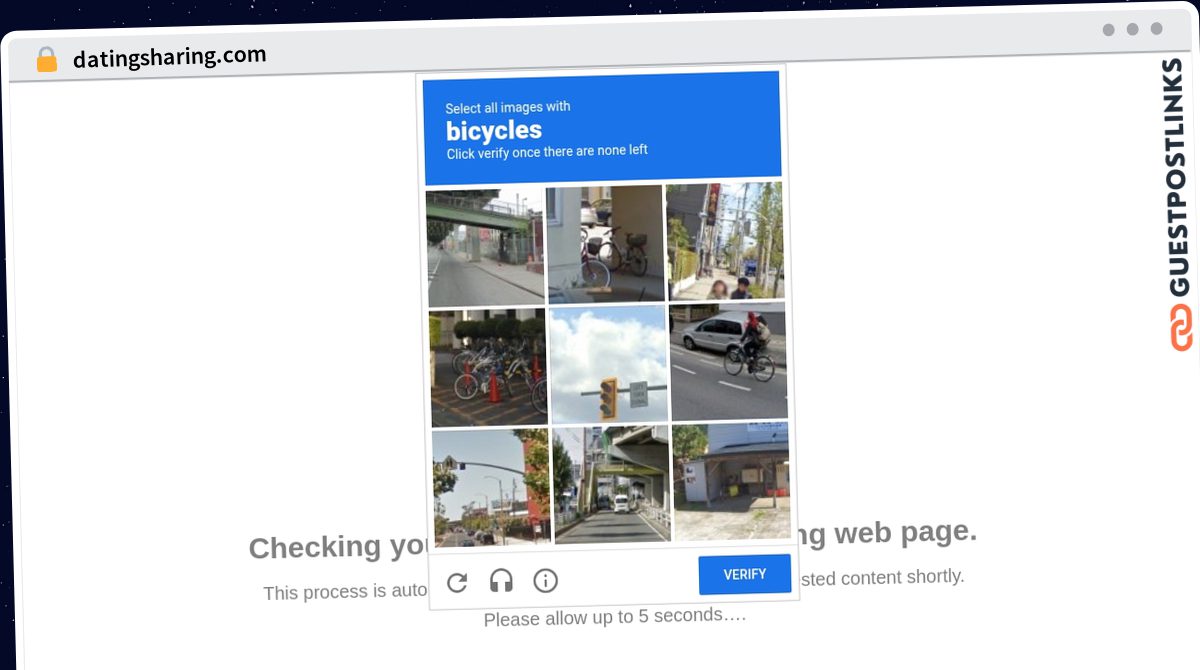Select tile with empty road beside overpass
The image size is (1200, 670).
(486, 247)
